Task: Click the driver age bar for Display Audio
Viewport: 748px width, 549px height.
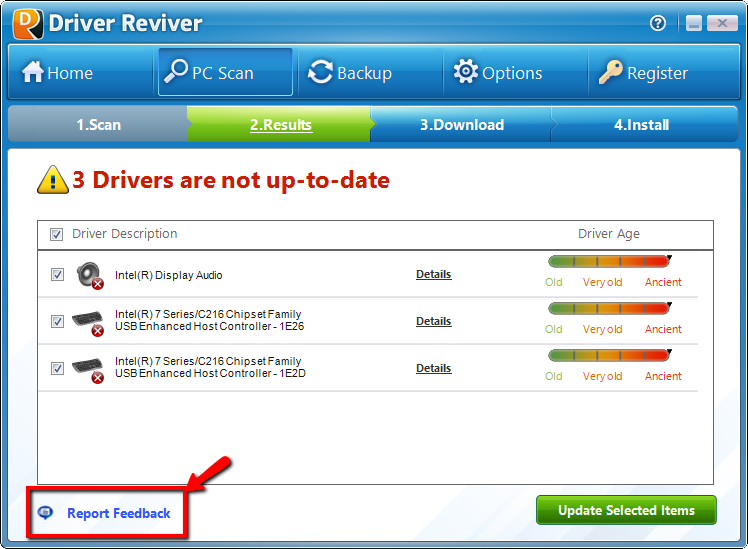Action: 608,262
